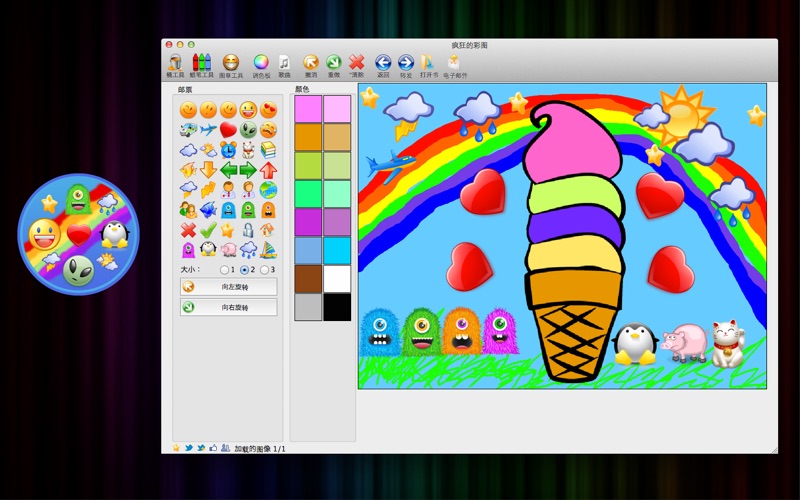
Task: Pick the green check mark stamp
Action: pos(208,230)
